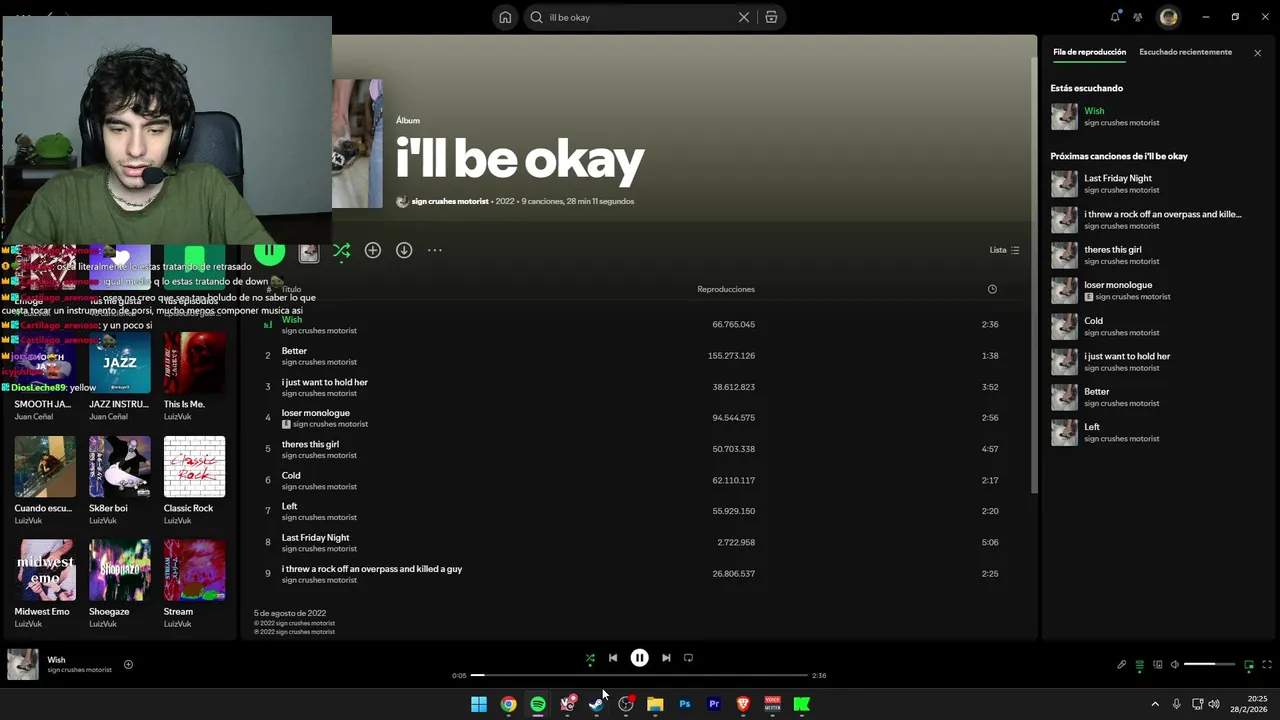
Task: Switch to 'Fila de reproducción' tab
Action: pyautogui.click(x=1089, y=52)
